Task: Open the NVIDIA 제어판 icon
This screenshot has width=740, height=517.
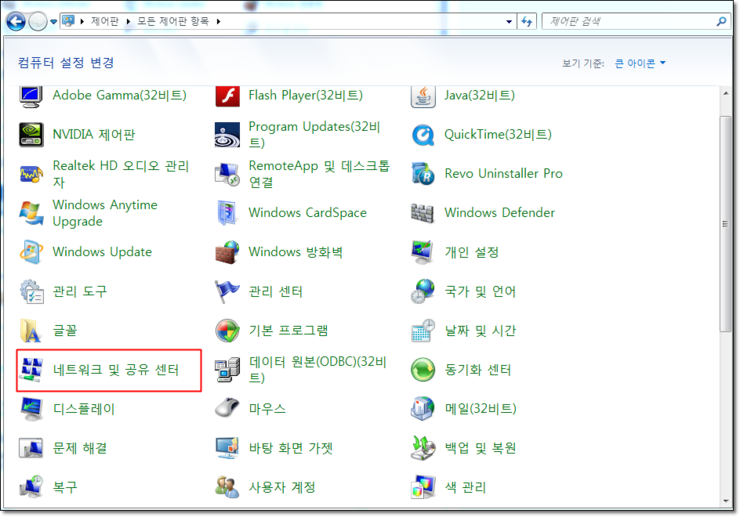Action: pos(32,135)
